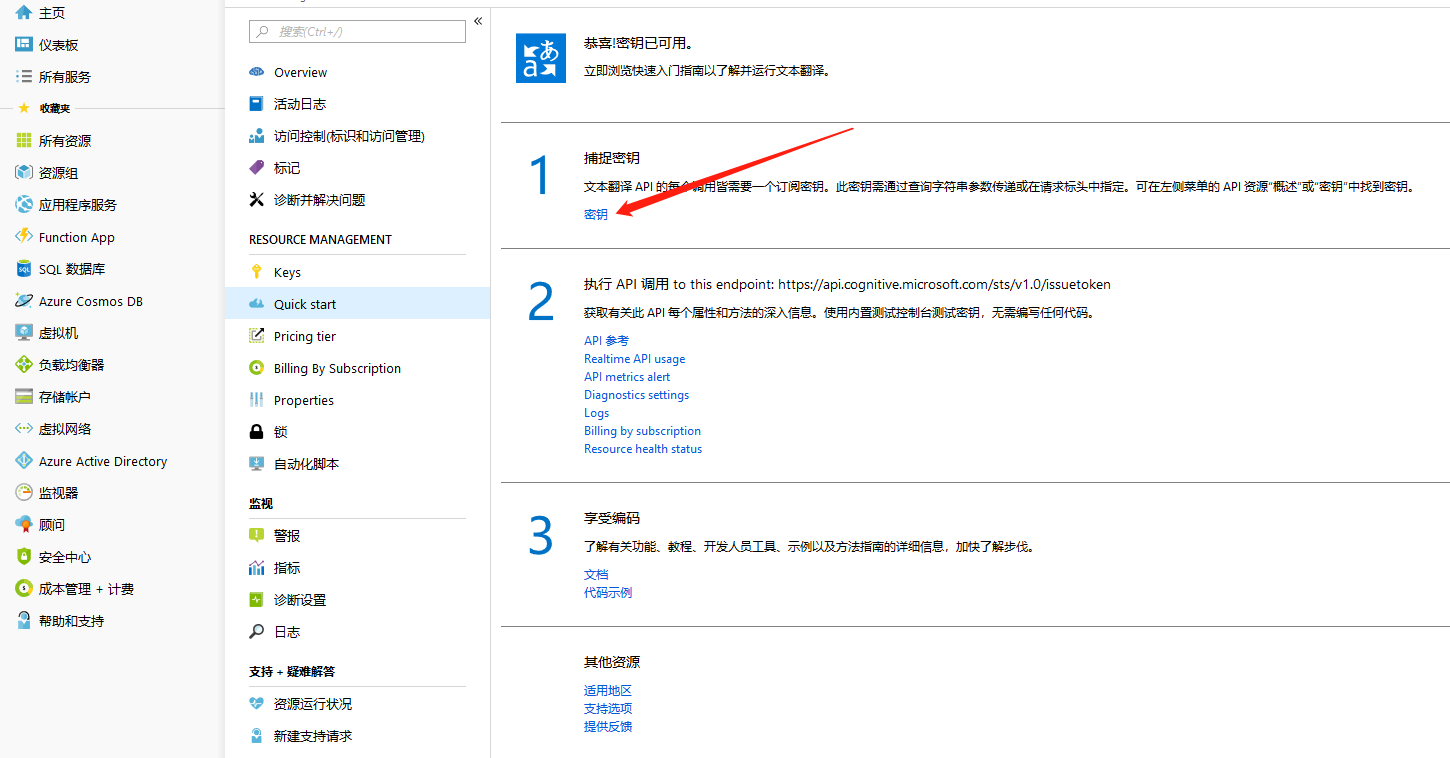Open the 新建支持请求 menu item
This screenshot has height=758, width=1450.
[357, 736]
